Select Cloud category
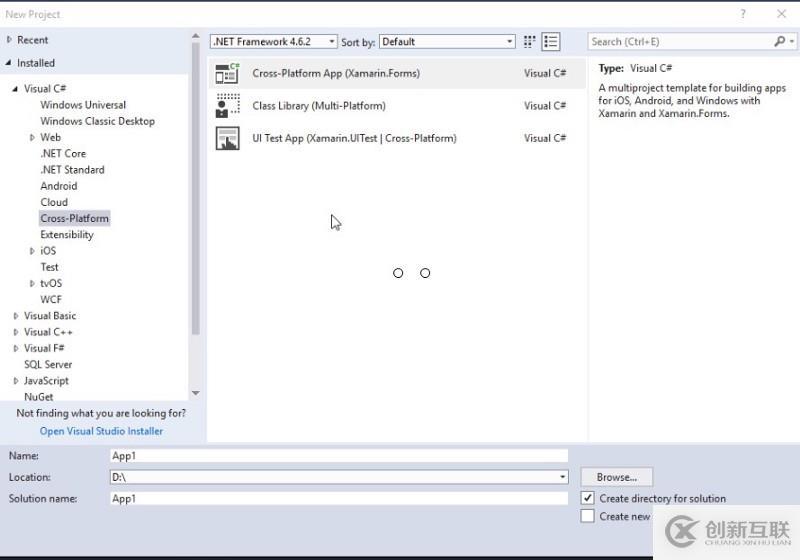This screenshot has height=560, width=800. [54, 202]
